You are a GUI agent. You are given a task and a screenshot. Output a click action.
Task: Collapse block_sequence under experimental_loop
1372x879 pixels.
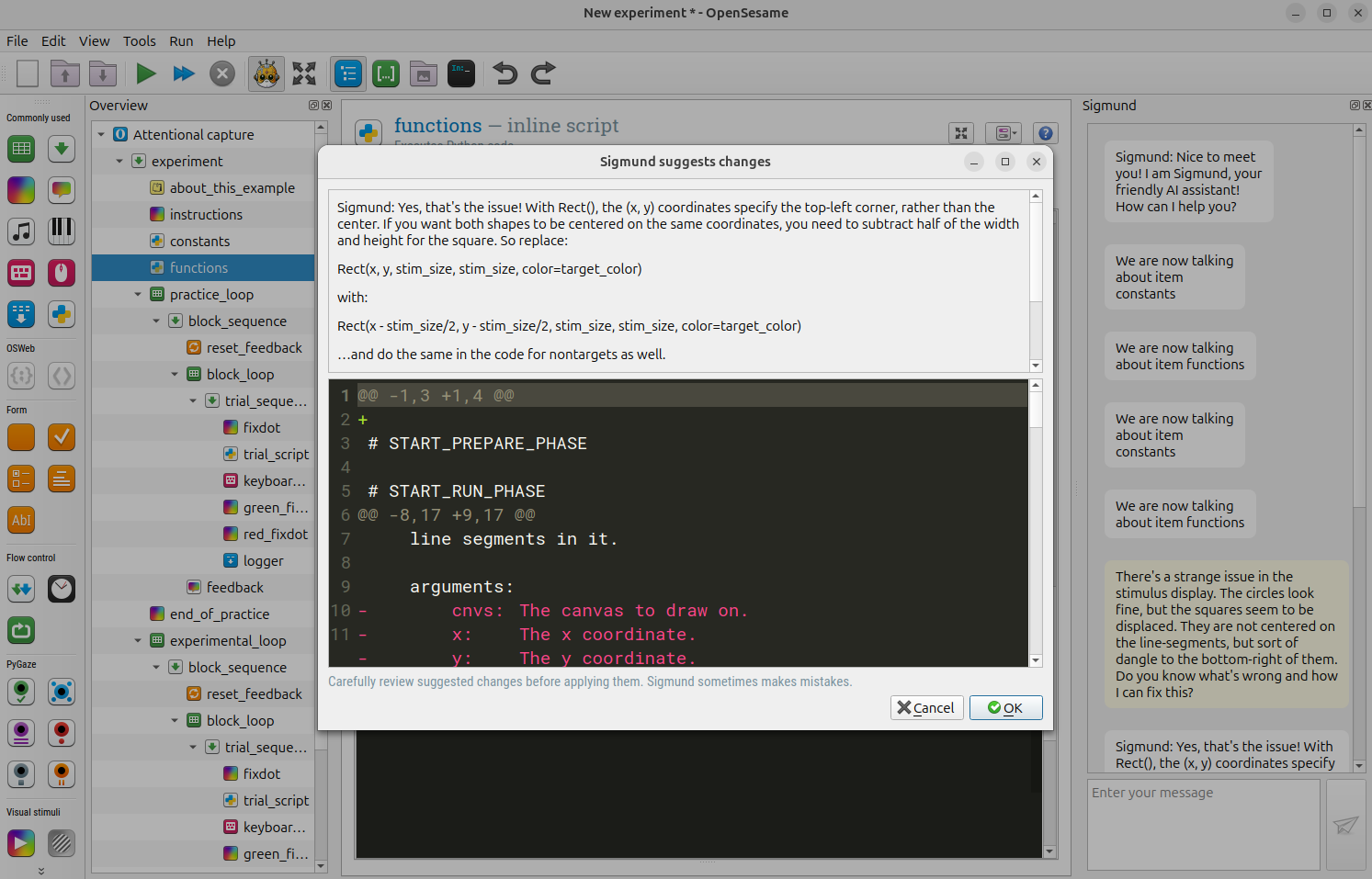[156, 668]
